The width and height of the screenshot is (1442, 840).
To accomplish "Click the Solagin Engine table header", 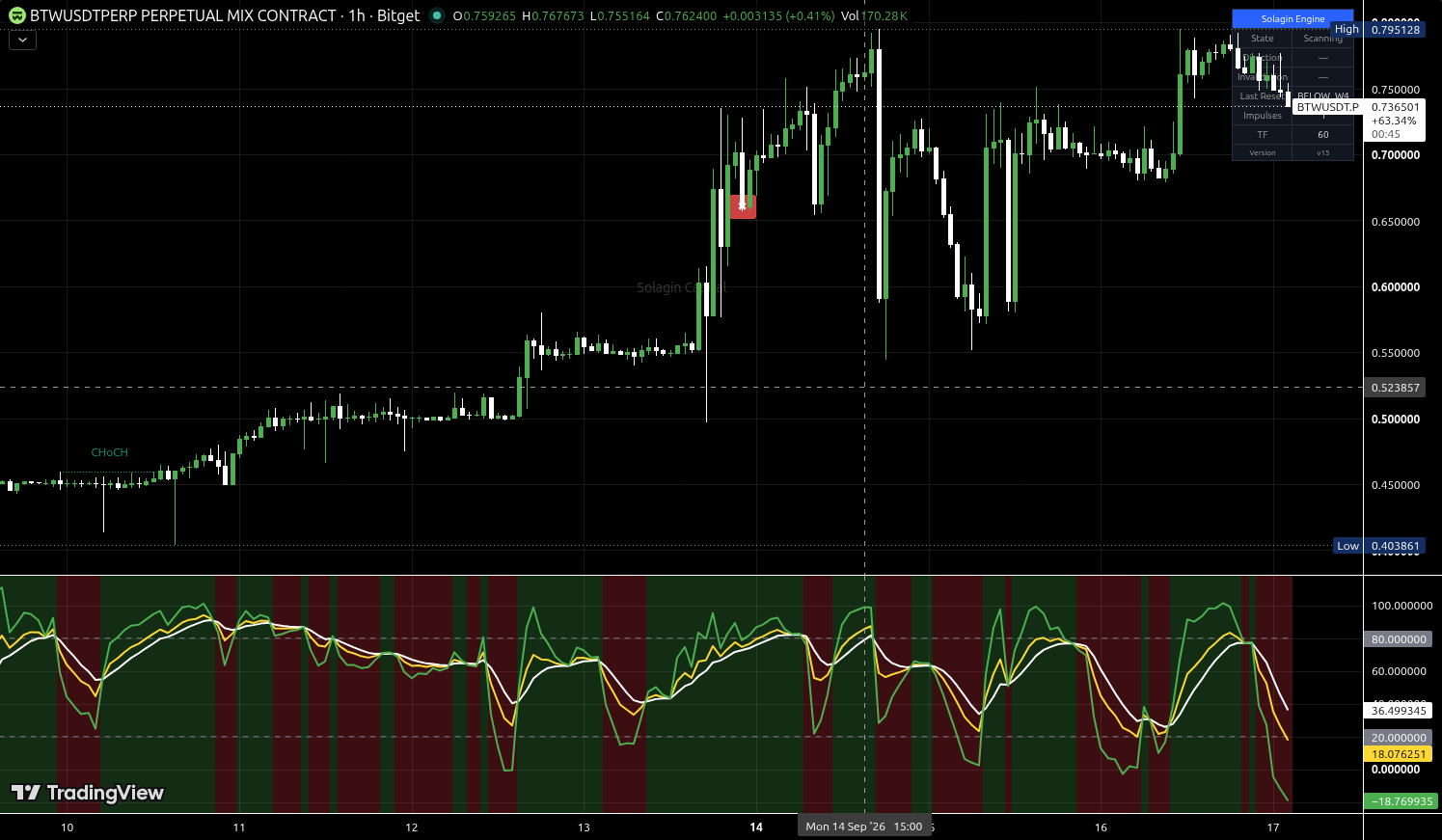I will tap(1292, 19).
